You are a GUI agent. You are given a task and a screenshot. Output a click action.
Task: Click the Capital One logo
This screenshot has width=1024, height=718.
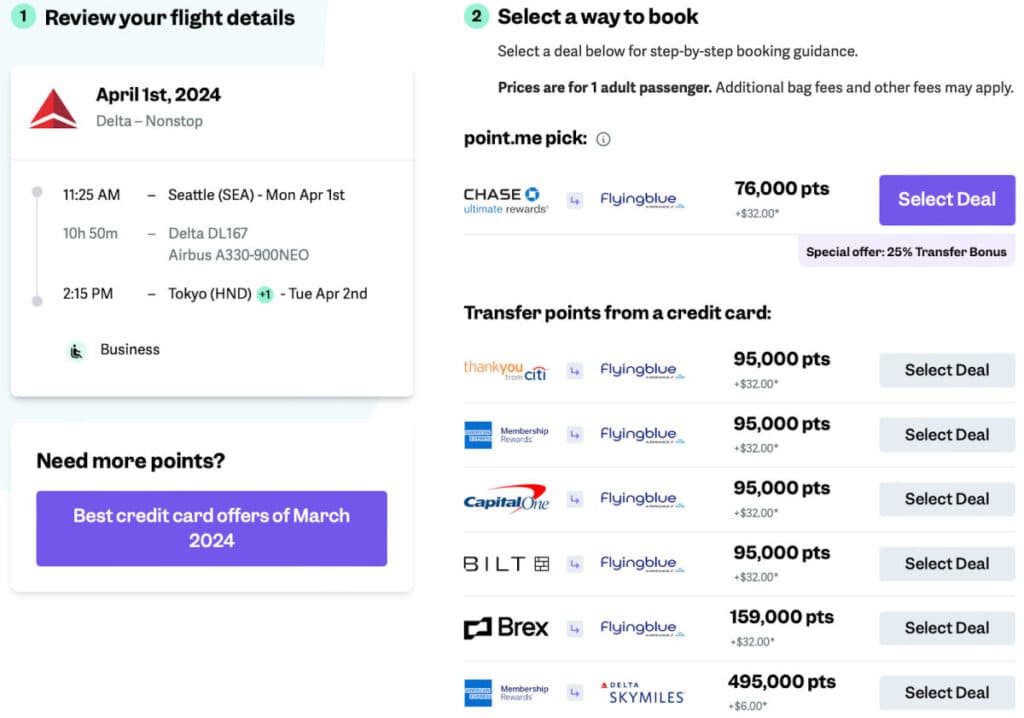[x=506, y=499]
